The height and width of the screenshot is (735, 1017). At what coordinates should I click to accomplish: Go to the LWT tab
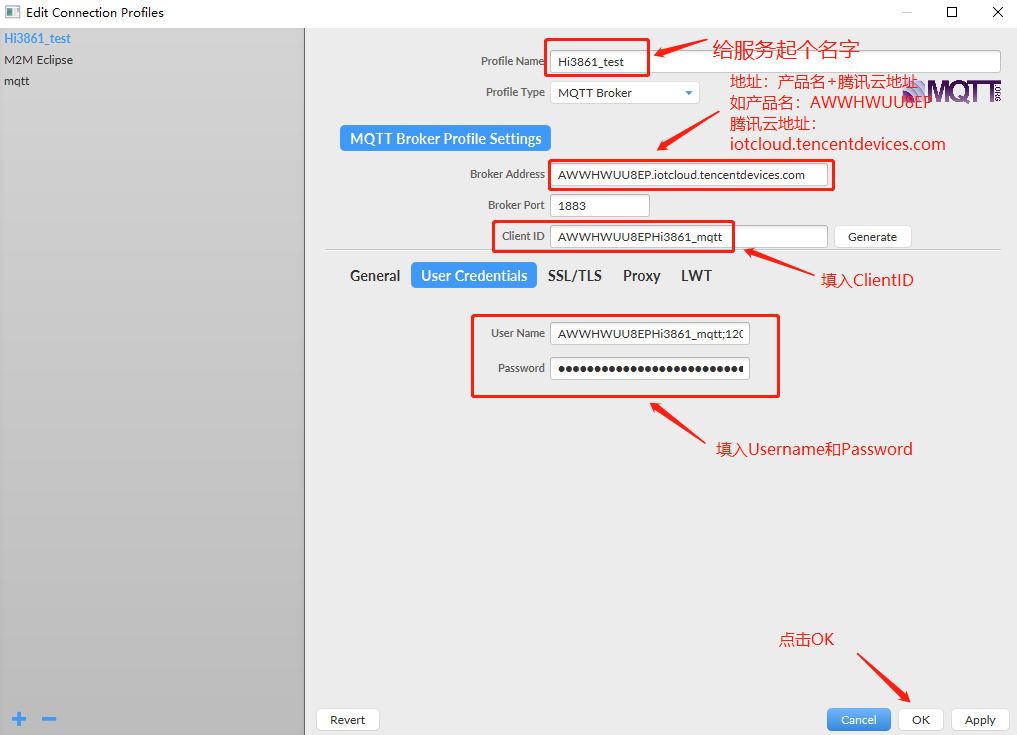[x=696, y=276]
